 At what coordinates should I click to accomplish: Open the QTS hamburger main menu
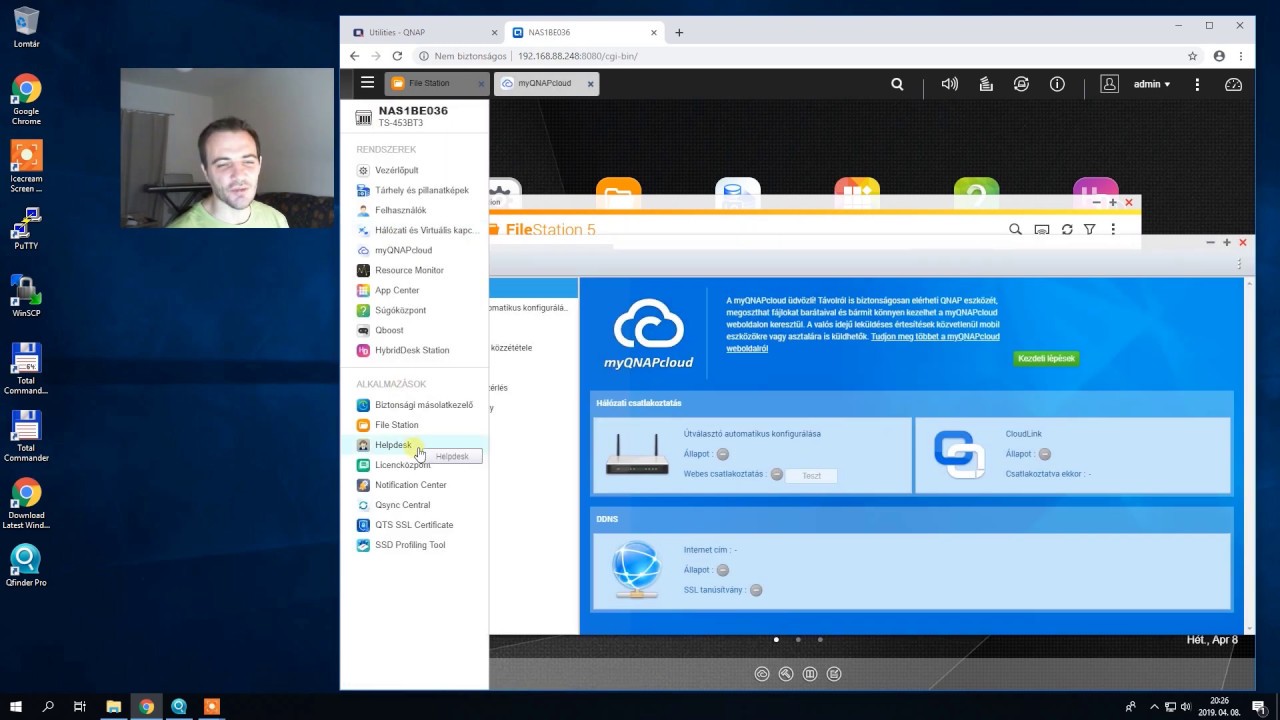[x=367, y=83]
